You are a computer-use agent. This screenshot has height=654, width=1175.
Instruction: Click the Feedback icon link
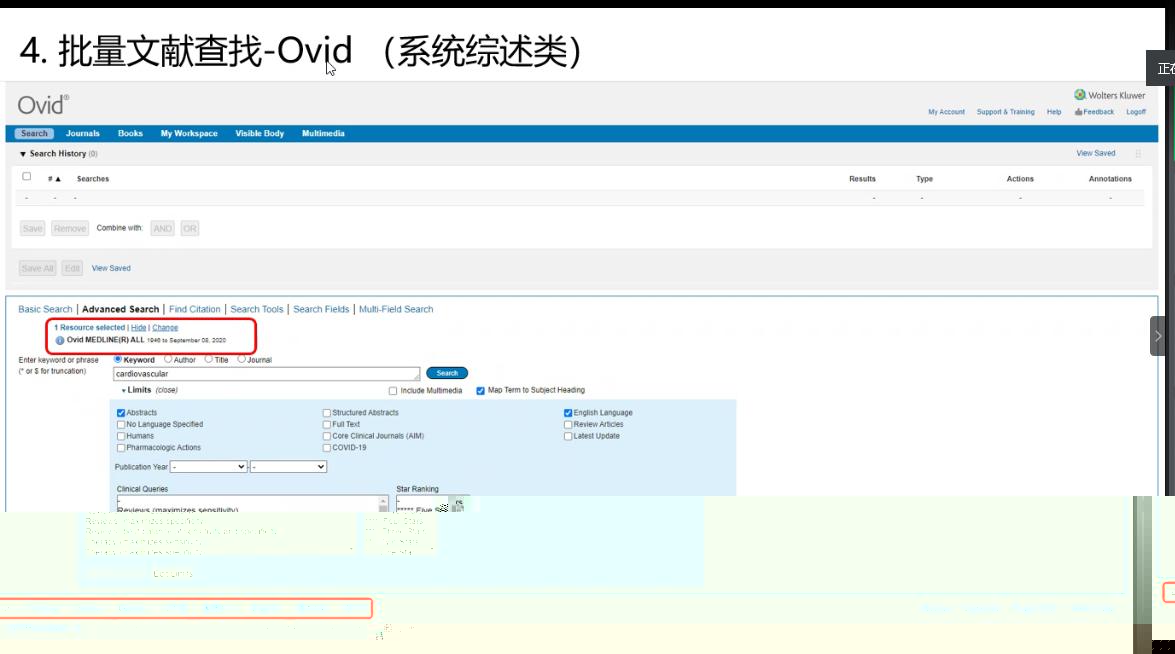pyautogui.click(x=1094, y=112)
